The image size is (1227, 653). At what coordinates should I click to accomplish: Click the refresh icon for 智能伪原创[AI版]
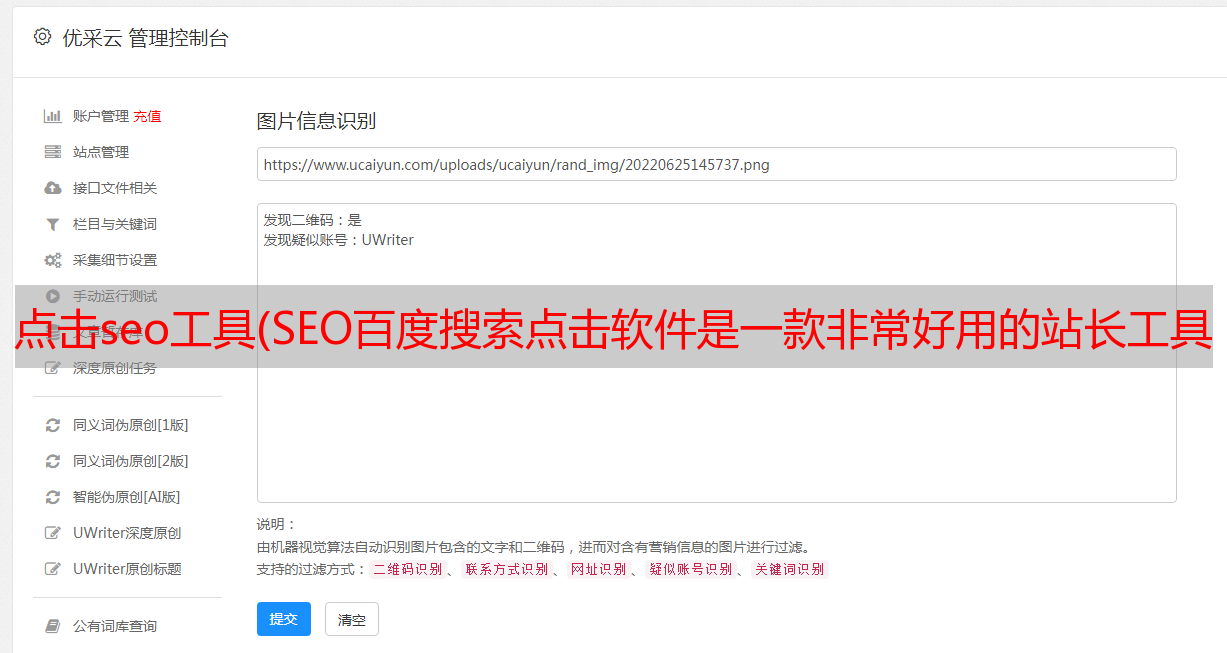tap(53, 497)
